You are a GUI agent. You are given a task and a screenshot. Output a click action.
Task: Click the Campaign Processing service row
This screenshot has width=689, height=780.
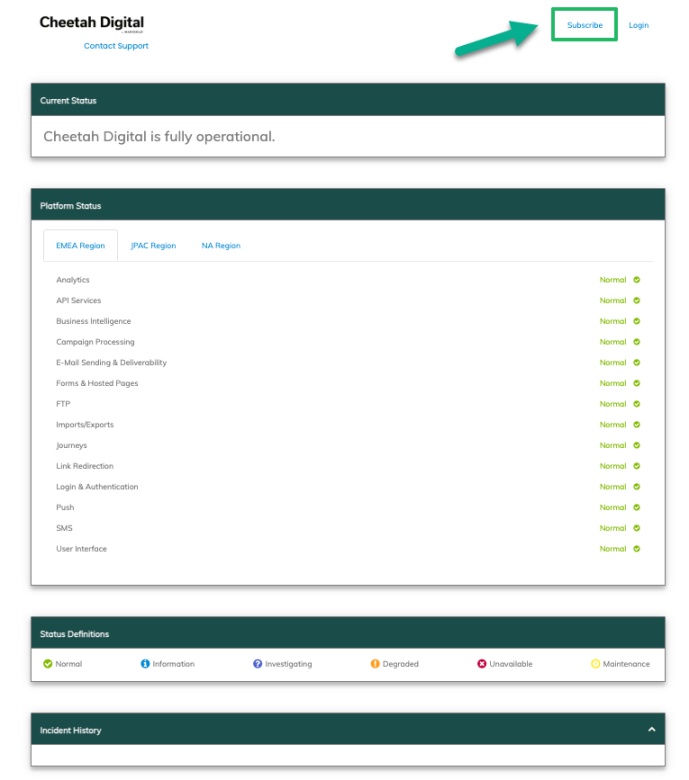(x=95, y=342)
